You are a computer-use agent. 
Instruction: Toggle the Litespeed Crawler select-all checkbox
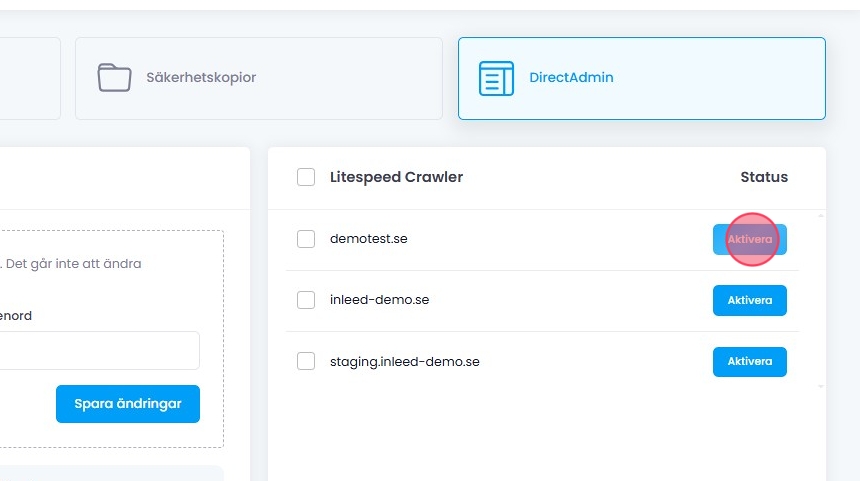click(x=306, y=178)
